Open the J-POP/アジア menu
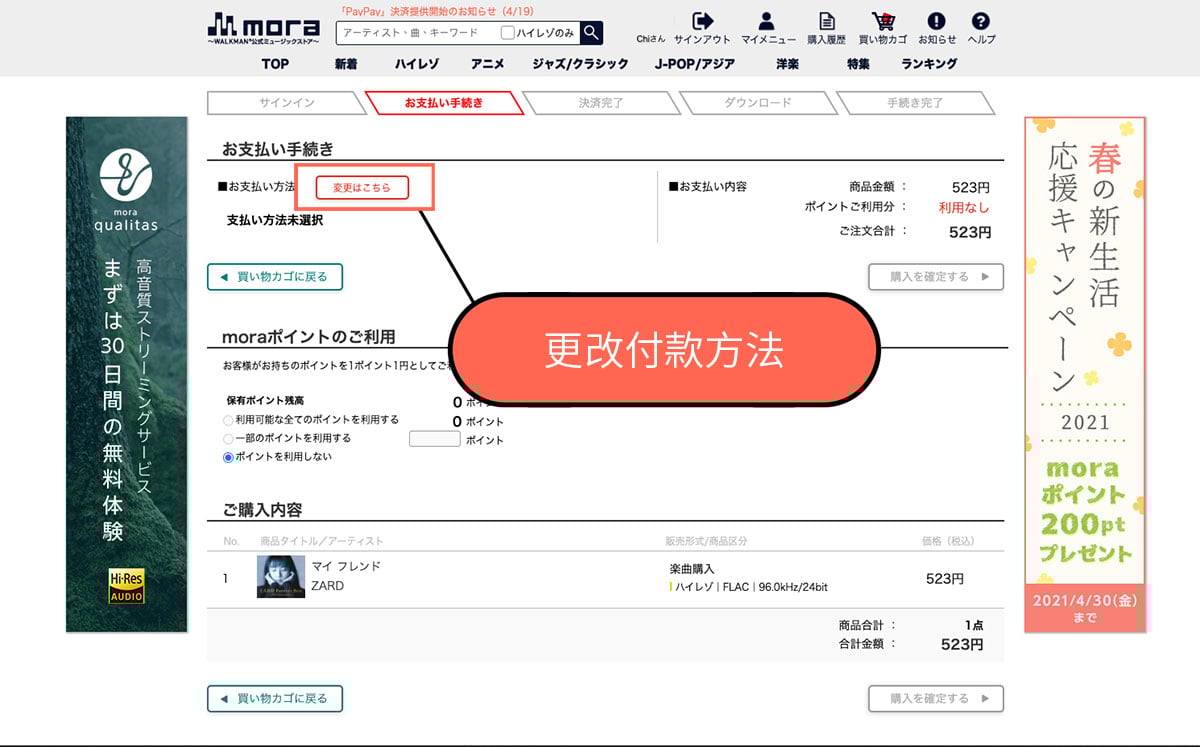Image resolution: width=1200 pixels, height=747 pixels. pyautogui.click(x=695, y=64)
